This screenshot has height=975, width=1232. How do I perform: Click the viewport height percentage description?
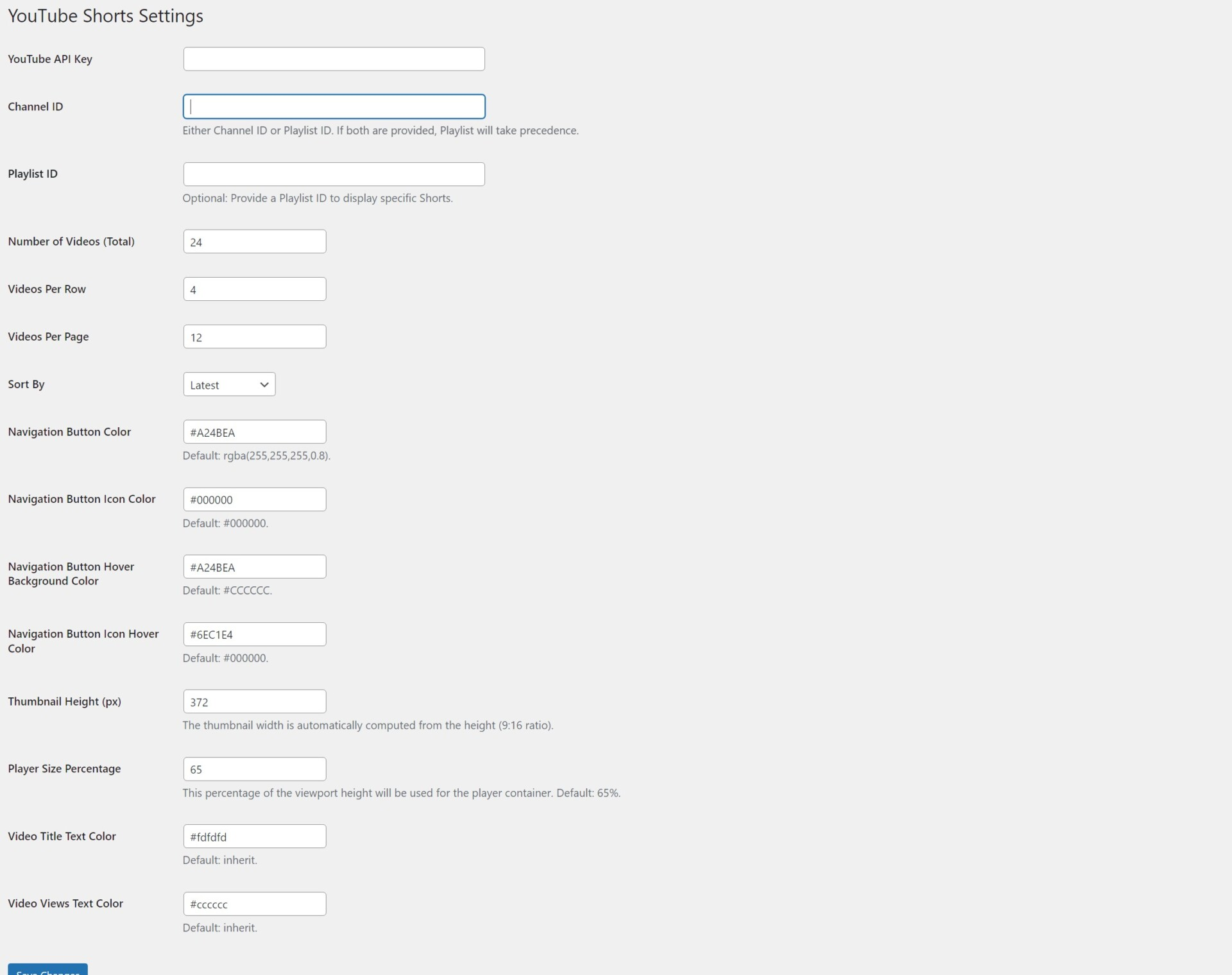[402, 793]
